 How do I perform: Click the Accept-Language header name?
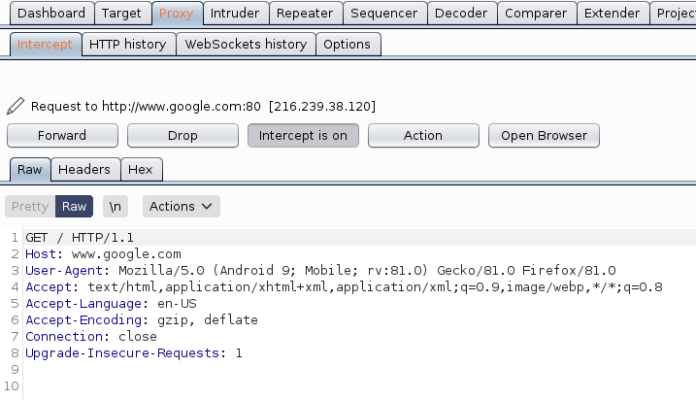[x=83, y=304]
